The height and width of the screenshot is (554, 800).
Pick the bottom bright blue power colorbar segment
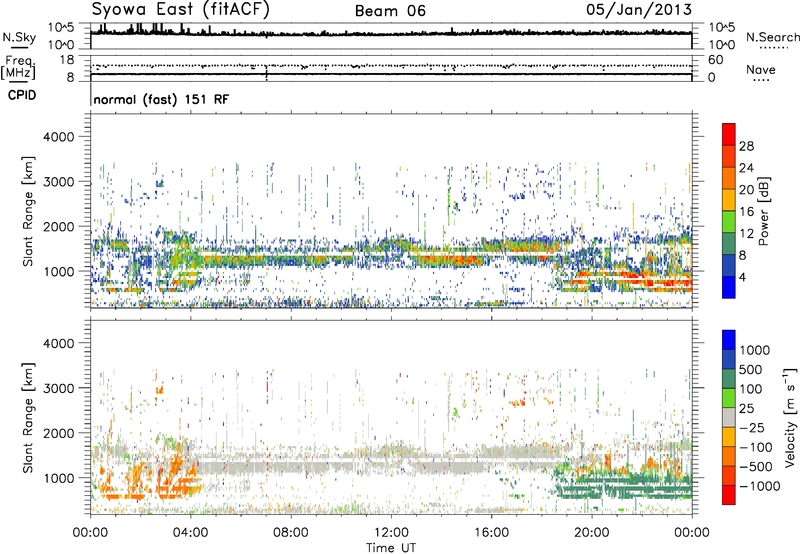(x=729, y=288)
